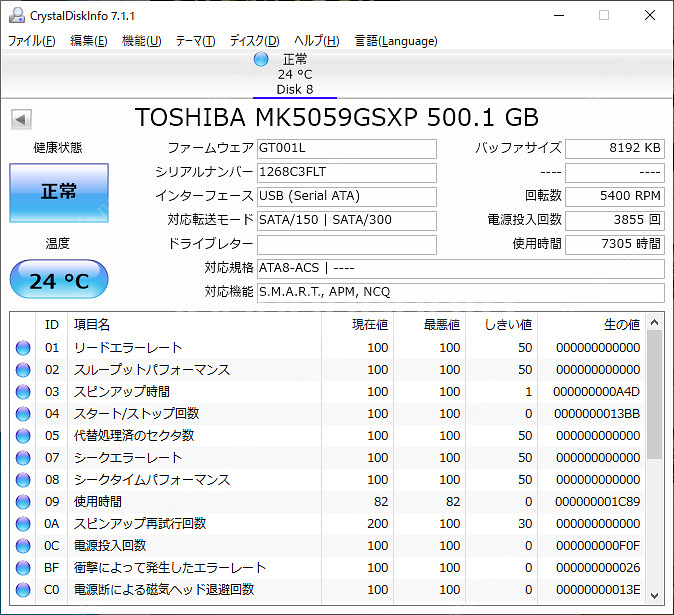The width and height of the screenshot is (674, 615).
Task: Click the 項目名 column header
Action: [92, 324]
